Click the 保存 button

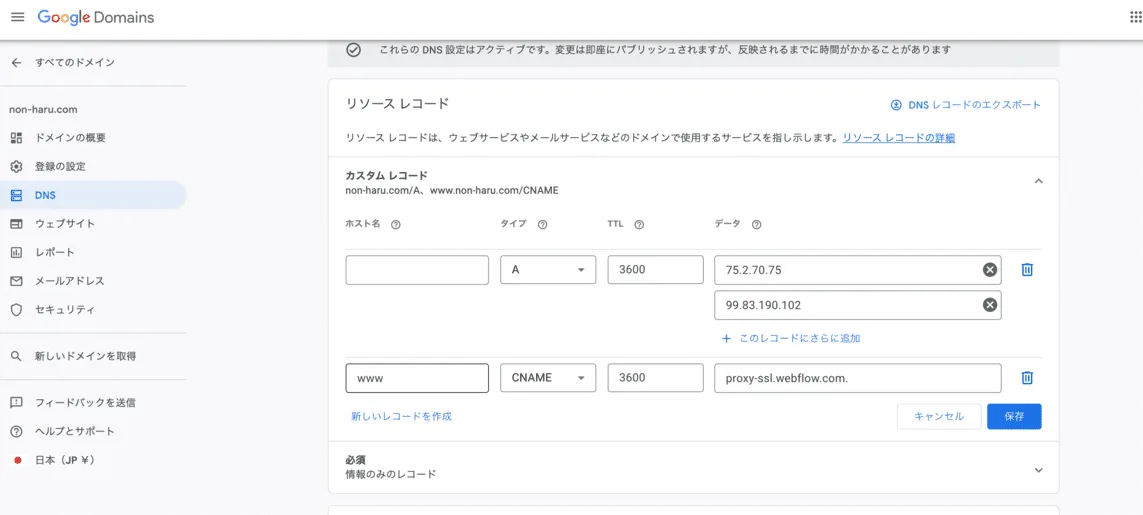(x=1014, y=417)
